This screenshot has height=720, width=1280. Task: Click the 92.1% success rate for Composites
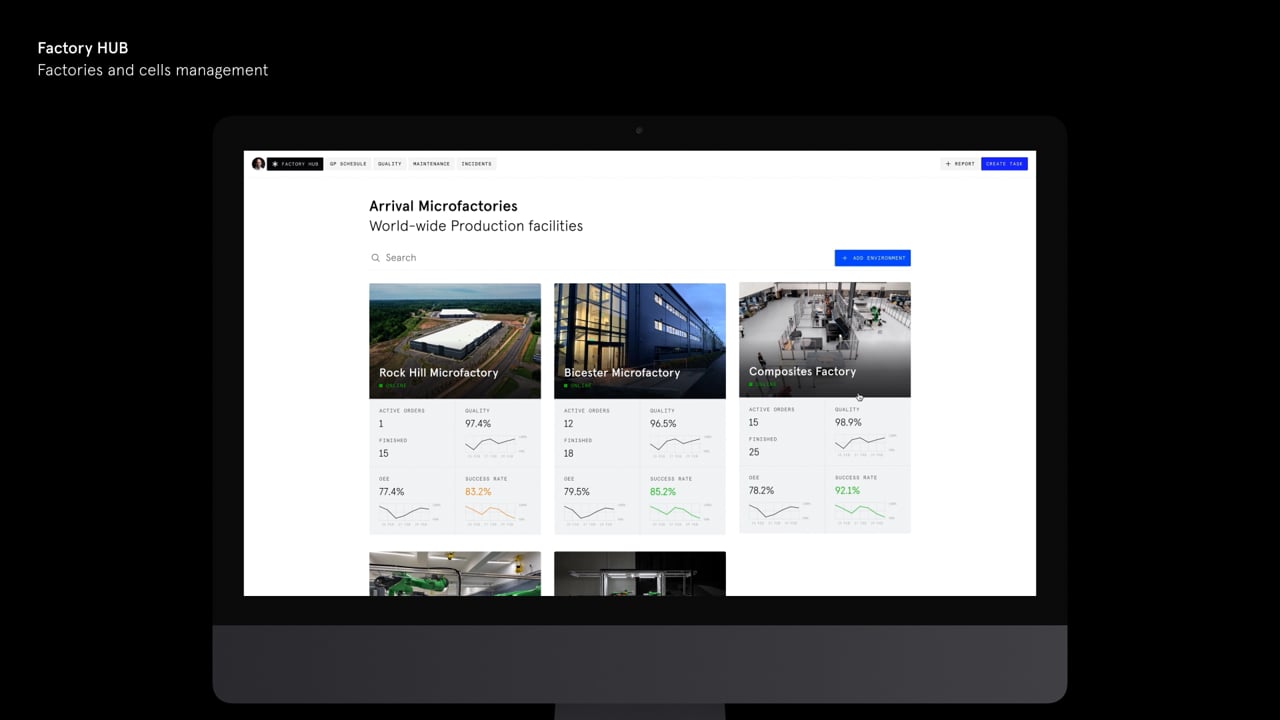[x=848, y=491]
